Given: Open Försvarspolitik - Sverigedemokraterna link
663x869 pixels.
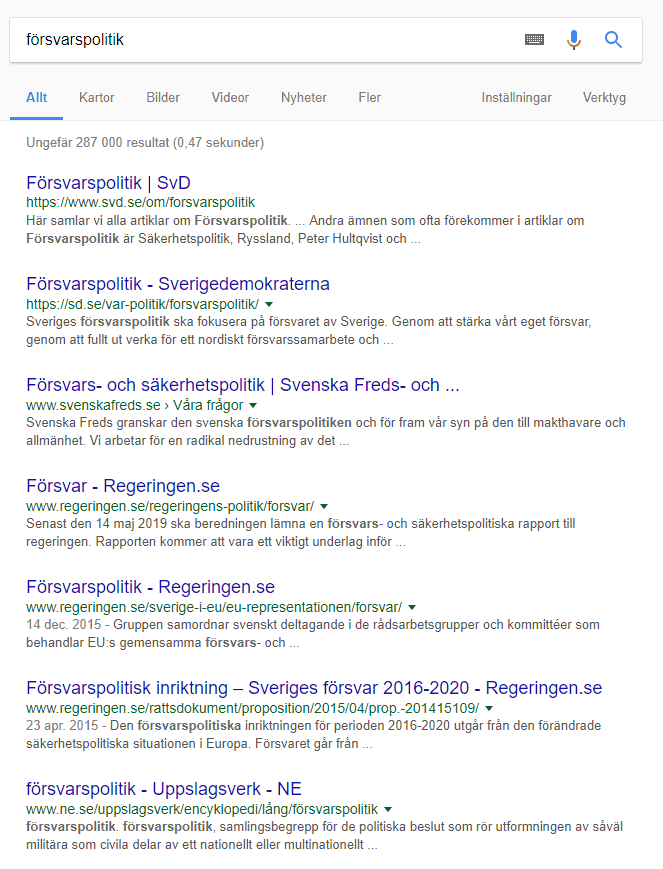Looking at the screenshot, I should [x=178, y=284].
